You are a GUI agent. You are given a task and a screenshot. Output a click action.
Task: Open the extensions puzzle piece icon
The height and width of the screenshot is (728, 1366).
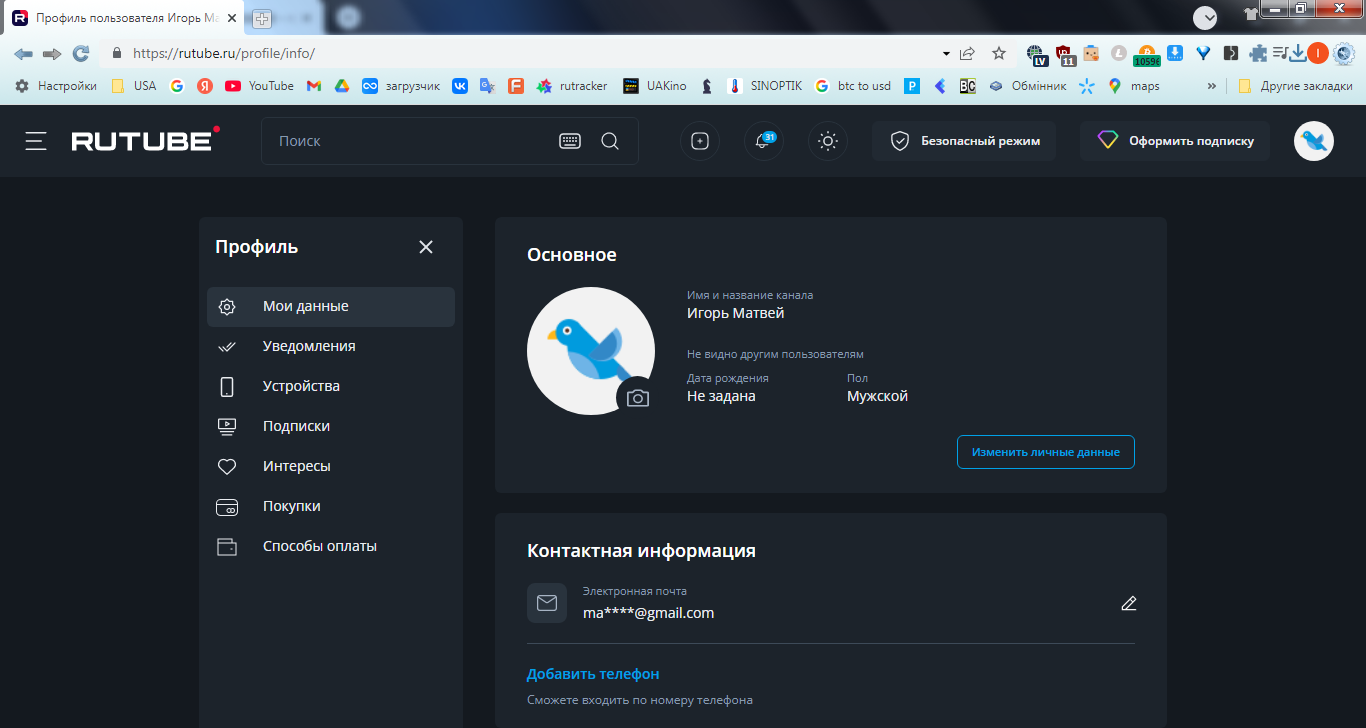1258,54
